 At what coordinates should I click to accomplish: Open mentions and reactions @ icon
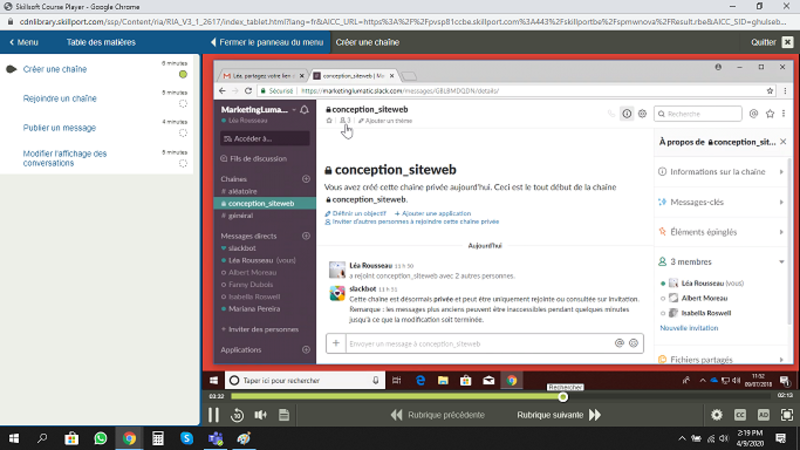pos(754,114)
